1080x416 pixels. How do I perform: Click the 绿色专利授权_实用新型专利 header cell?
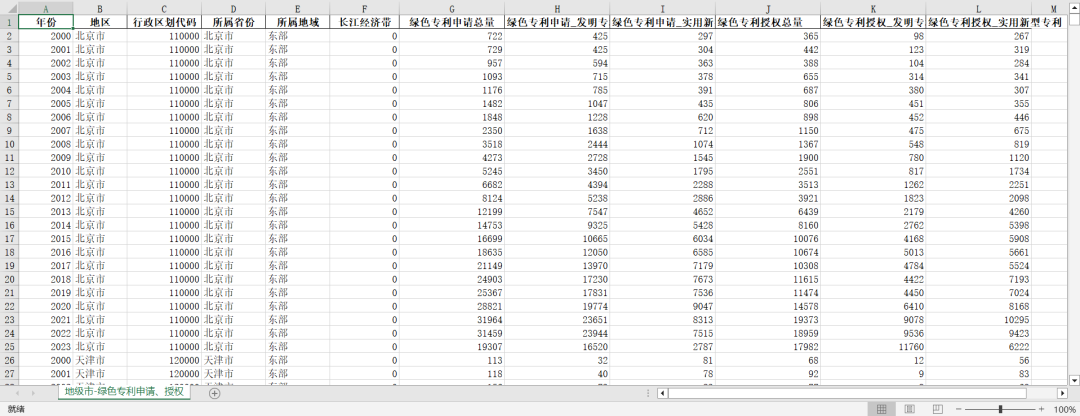pyautogui.click(x=979, y=22)
